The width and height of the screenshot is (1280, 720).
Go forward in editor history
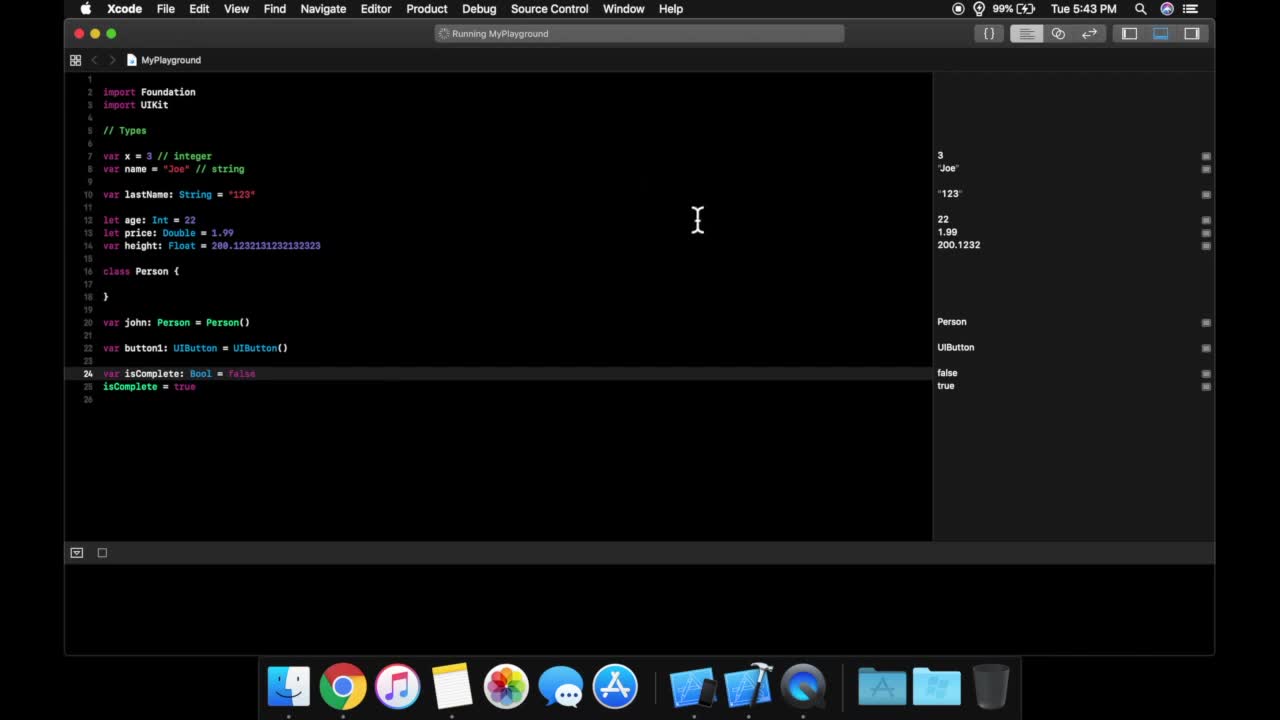(x=112, y=60)
